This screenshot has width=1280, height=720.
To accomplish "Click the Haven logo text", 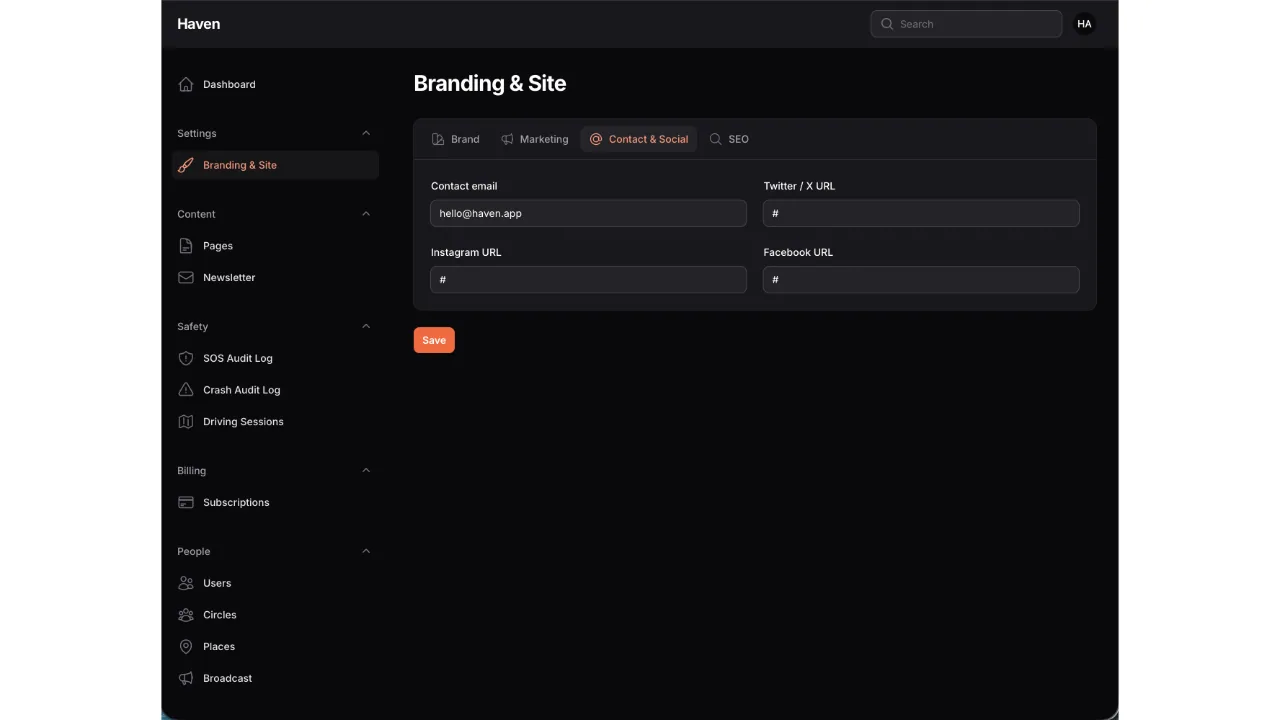I will click(199, 24).
